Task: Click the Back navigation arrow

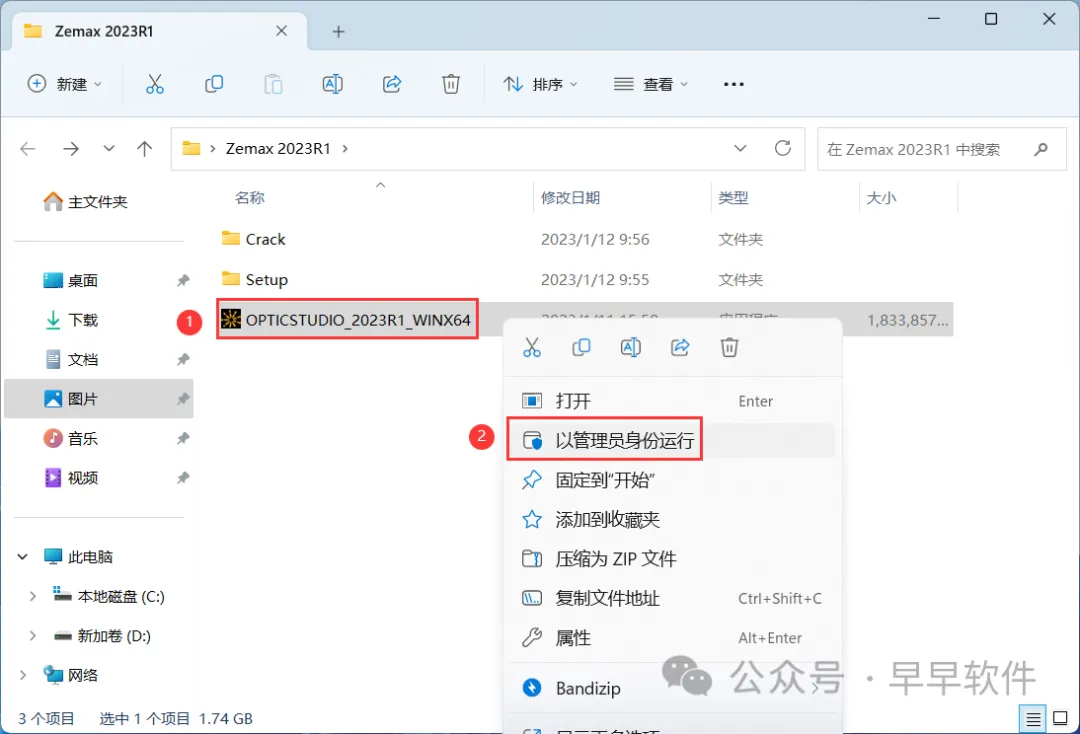Action: 28,149
